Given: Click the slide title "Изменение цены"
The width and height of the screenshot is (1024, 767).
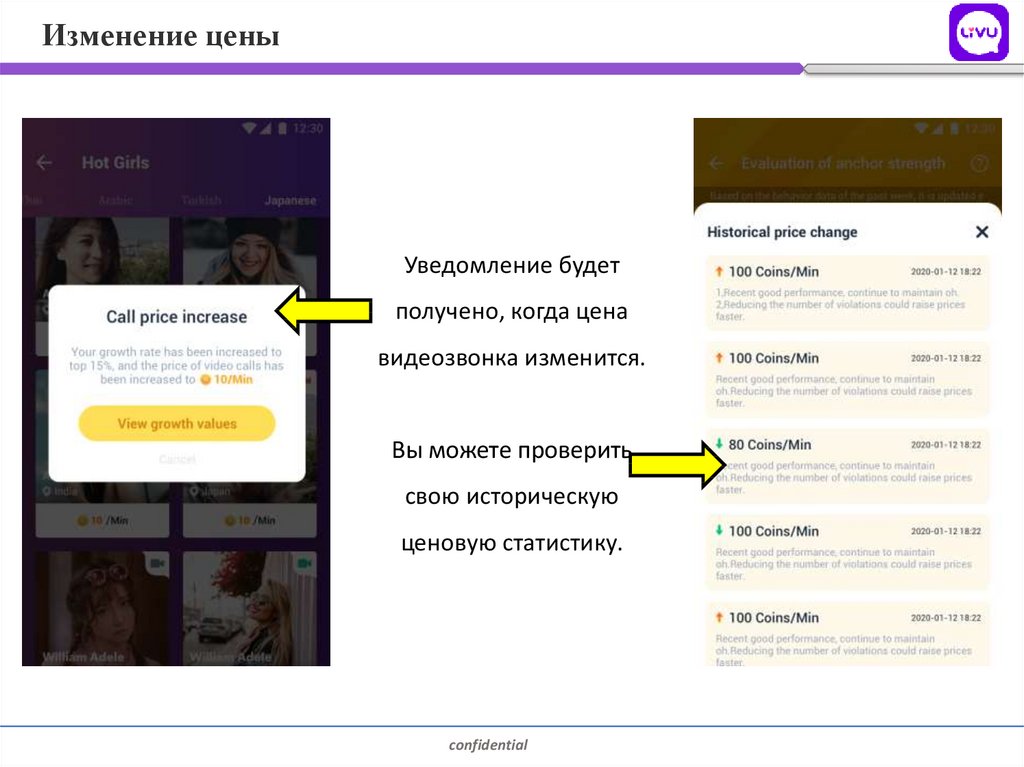Looking at the screenshot, I should pyautogui.click(x=161, y=37).
